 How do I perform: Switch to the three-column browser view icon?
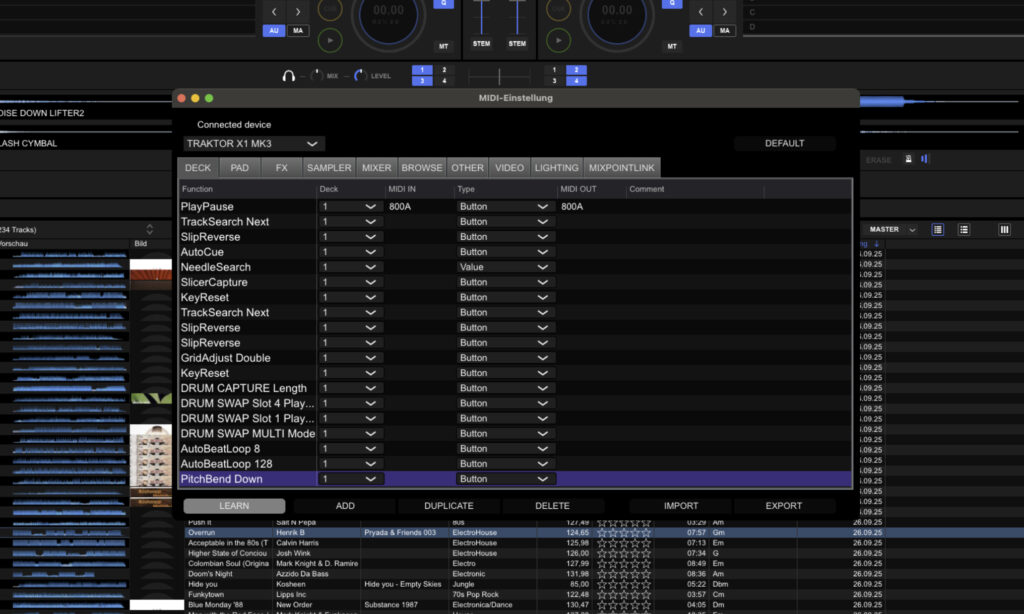[1004, 229]
